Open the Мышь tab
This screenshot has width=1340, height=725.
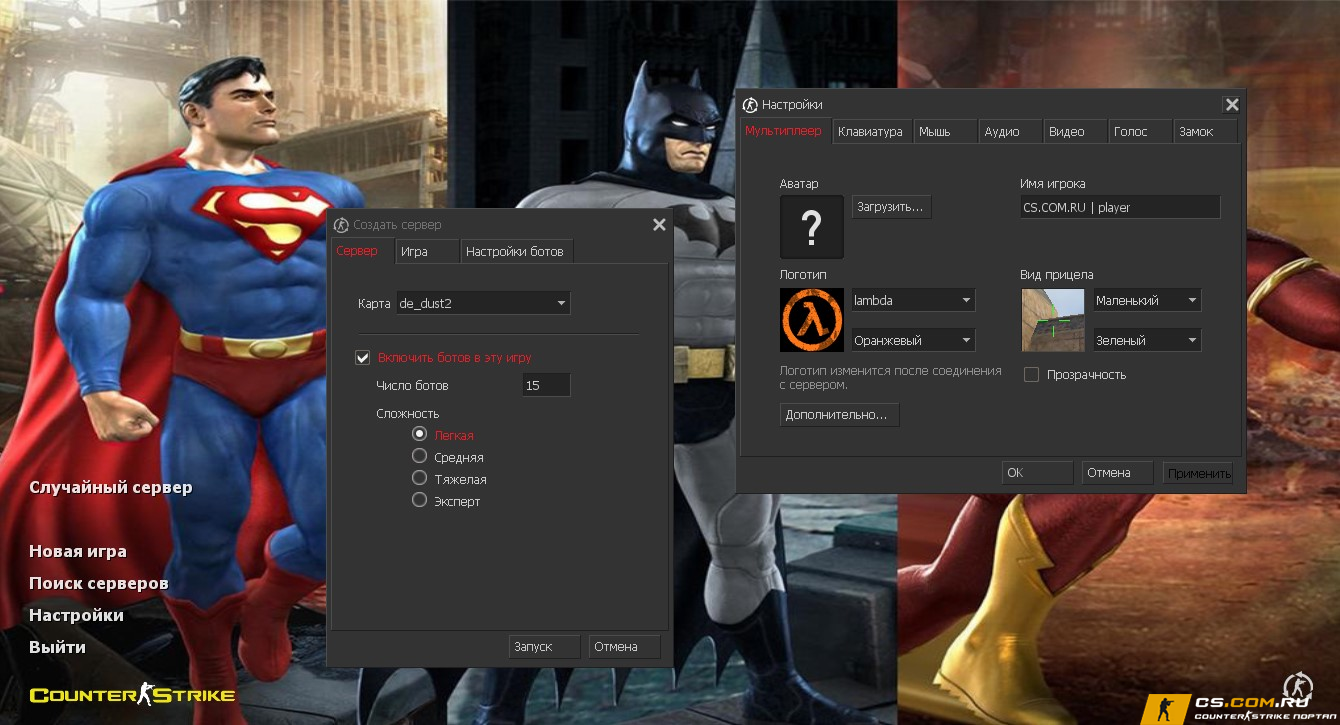pyautogui.click(x=946, y=132)
